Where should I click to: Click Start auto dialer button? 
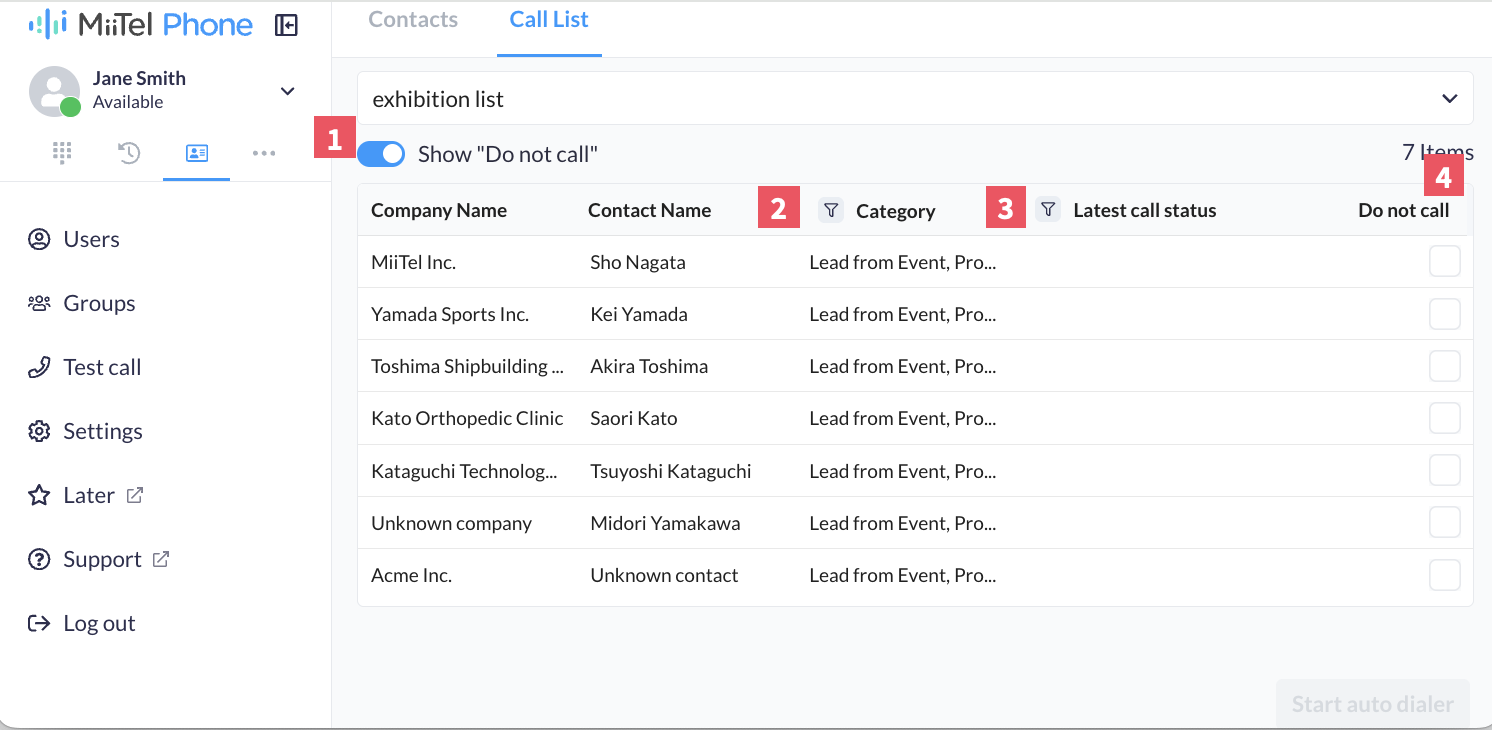1372,704
